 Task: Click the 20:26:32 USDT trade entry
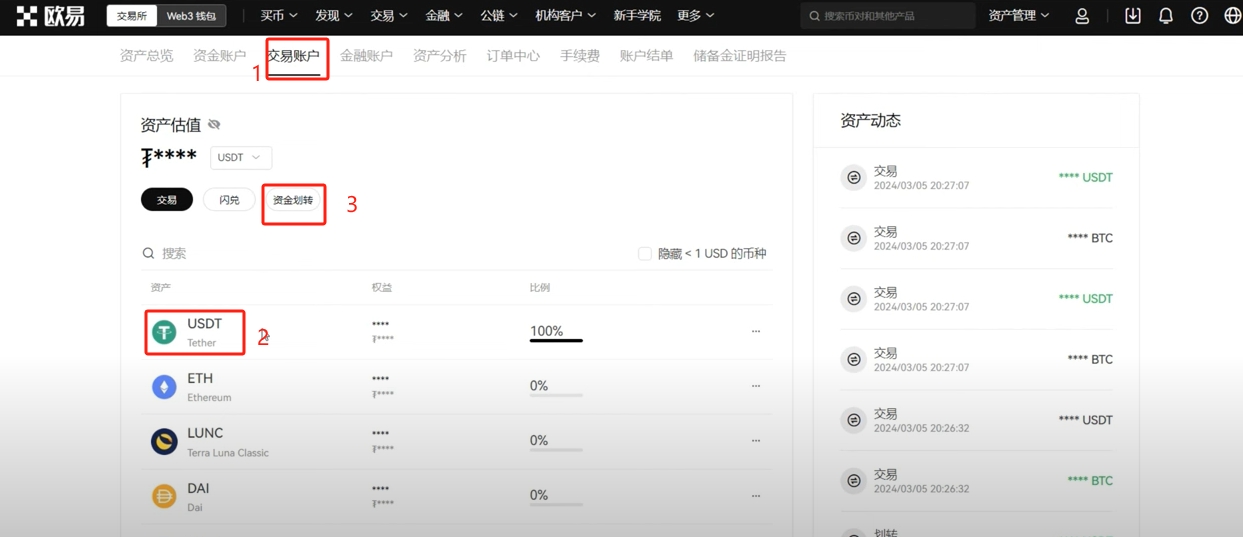click(x=977, y=420)
